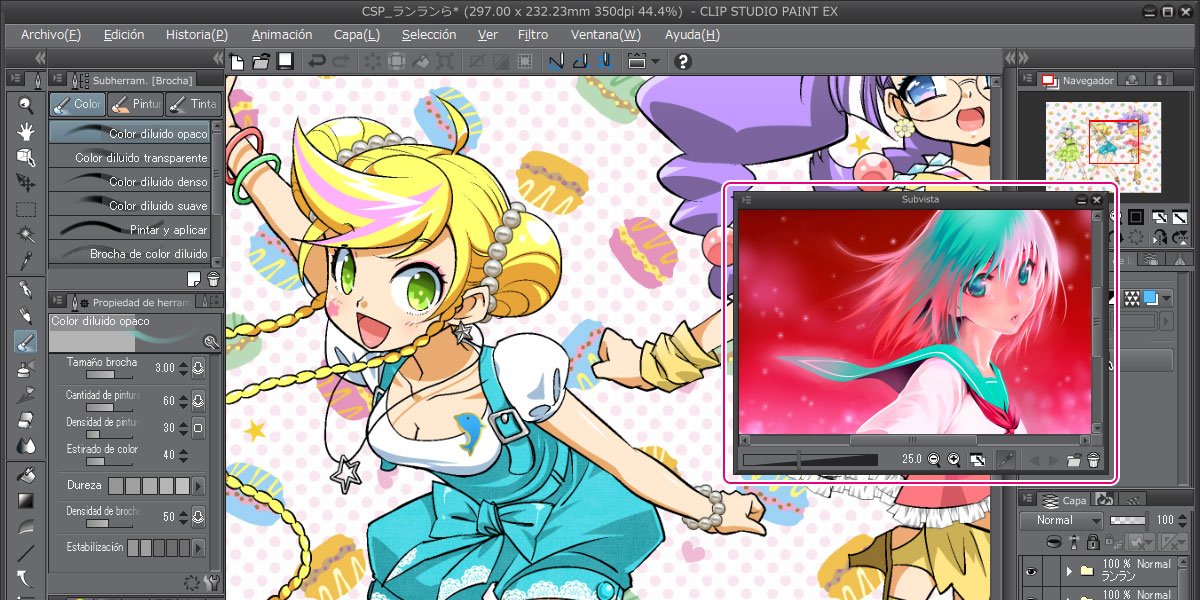Image resolution: width=1200 pixels, height=600 pixels.
Task: Open the Filtro menu
Action: coord(533,34)
